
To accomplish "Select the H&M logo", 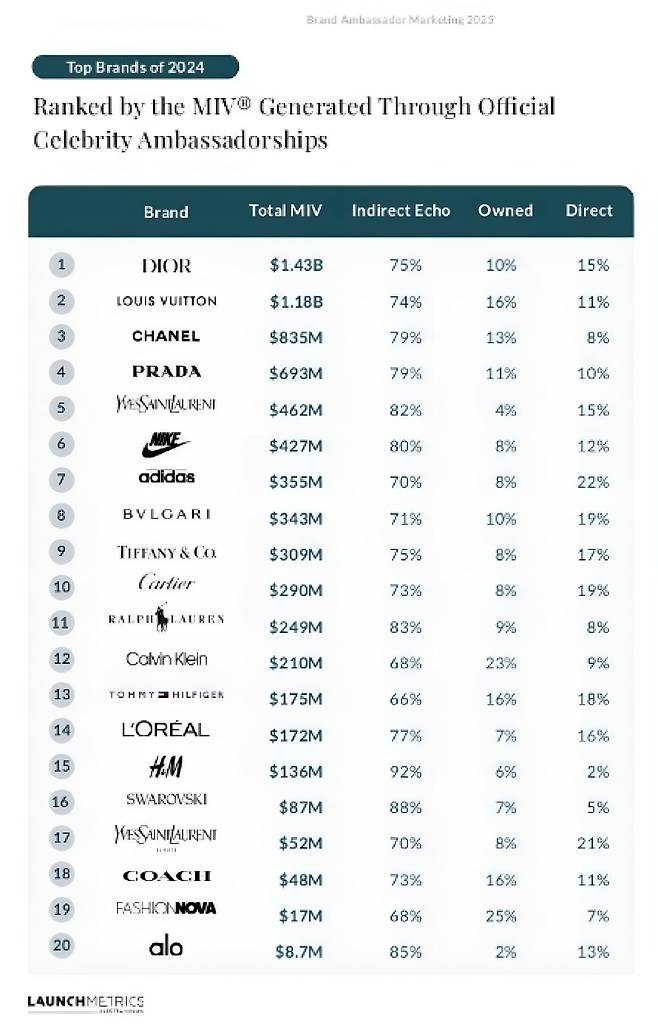I will click(166, 767).
